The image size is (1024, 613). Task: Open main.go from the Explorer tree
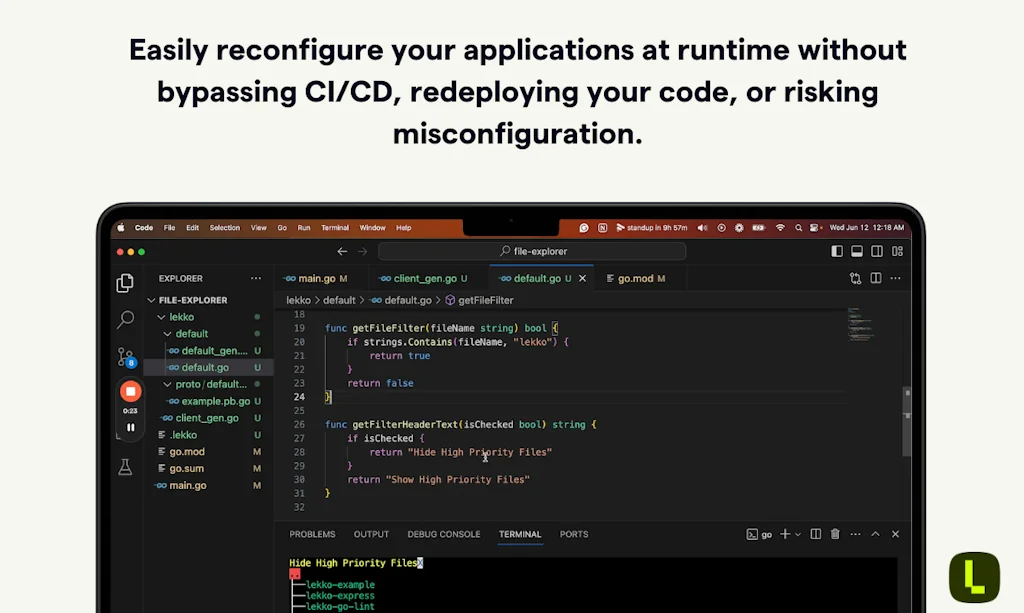(187, 485)
